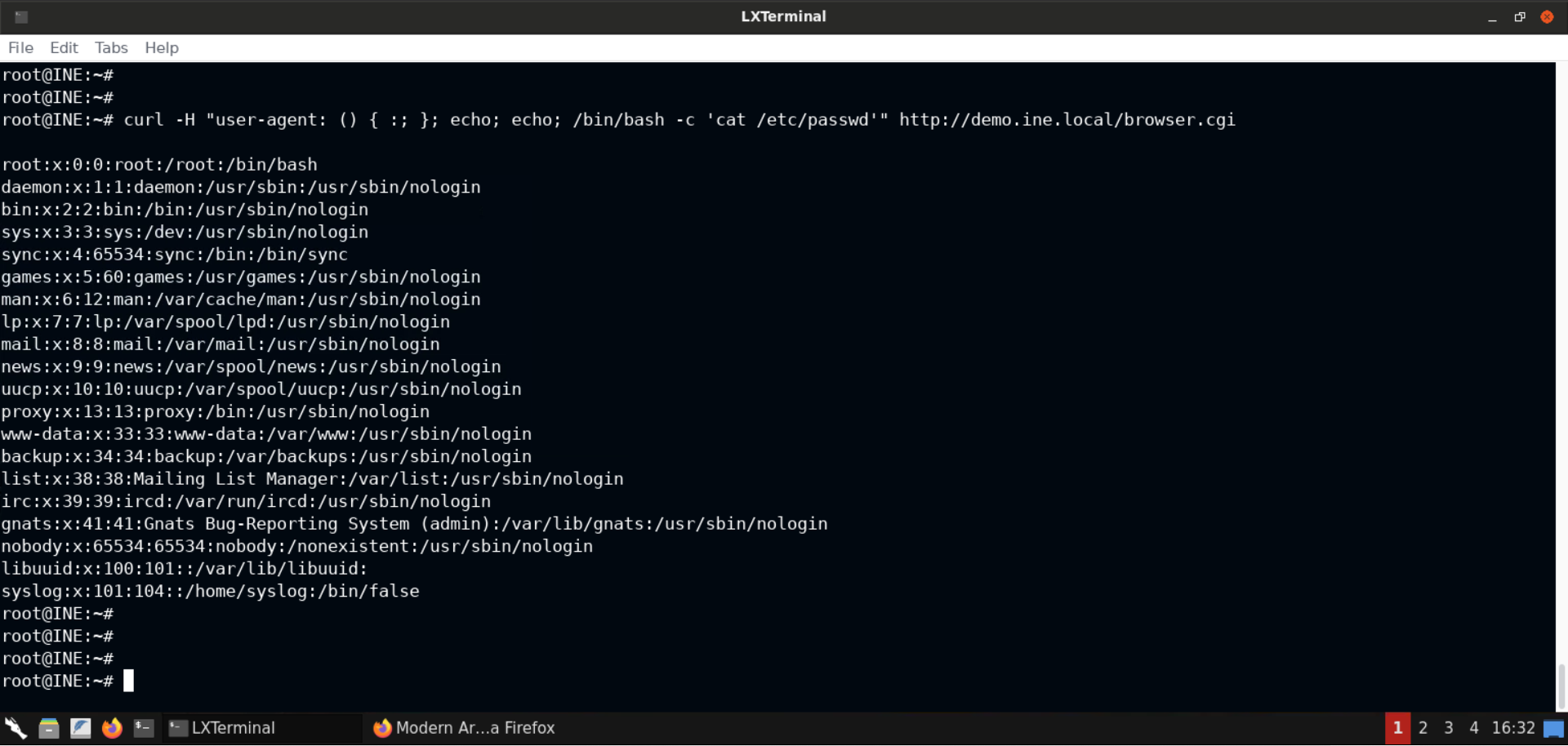Click the proxy:x:13:13 passwd line
This screenshot has height=746, width=1568.
click(x=216, y=411)
